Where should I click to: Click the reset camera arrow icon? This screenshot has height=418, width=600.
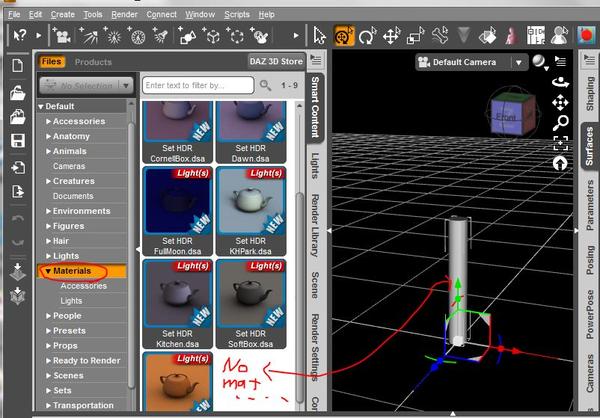[560, 164]
